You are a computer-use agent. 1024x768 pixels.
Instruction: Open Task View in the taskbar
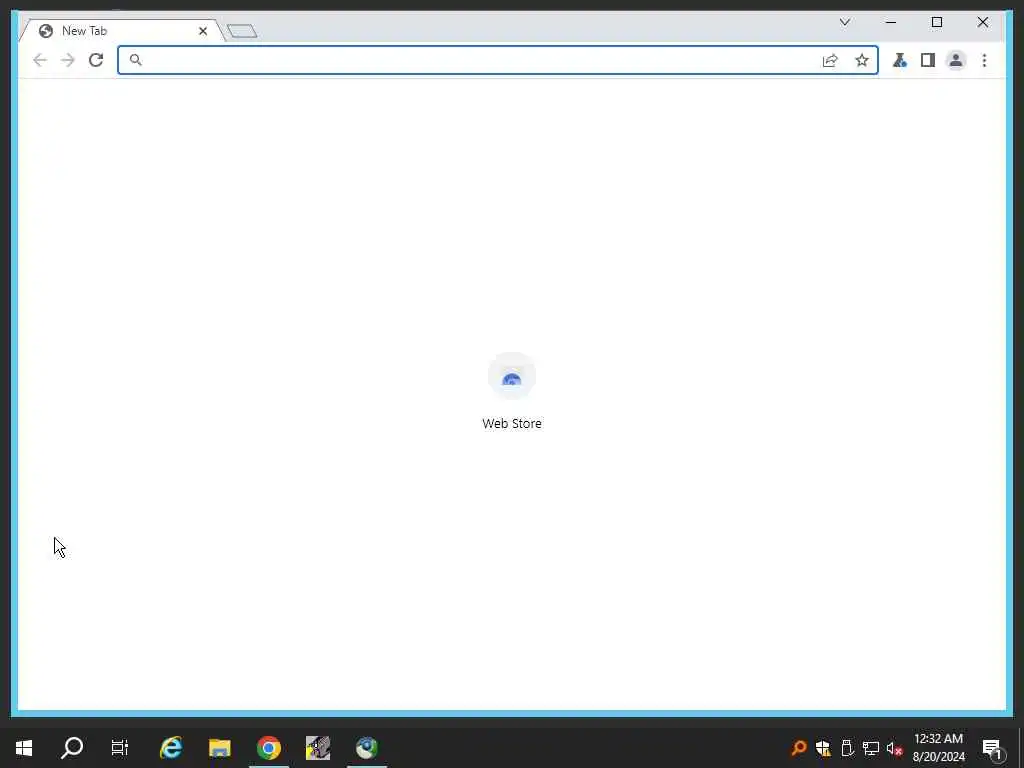coord(120,748)
